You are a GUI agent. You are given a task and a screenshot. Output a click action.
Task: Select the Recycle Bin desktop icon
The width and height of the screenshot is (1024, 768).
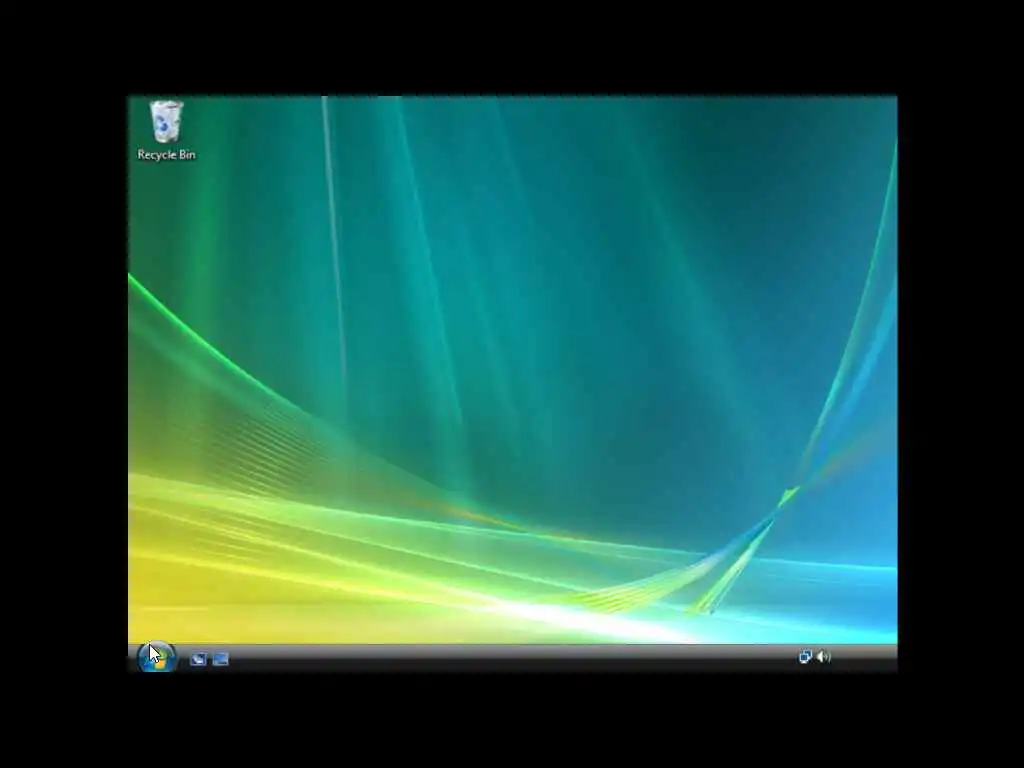tap(167, 121)
